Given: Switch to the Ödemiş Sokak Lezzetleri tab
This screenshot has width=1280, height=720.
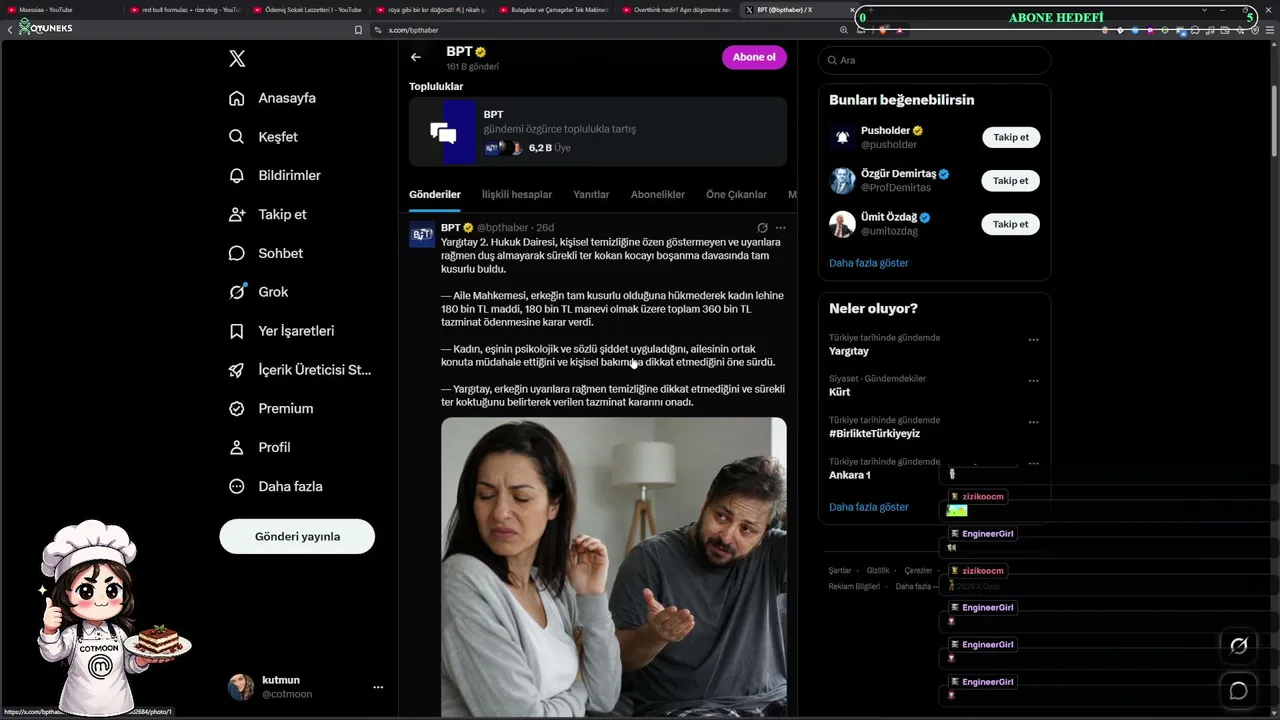Looking at the screenshot, I should (x=308, y=10).
